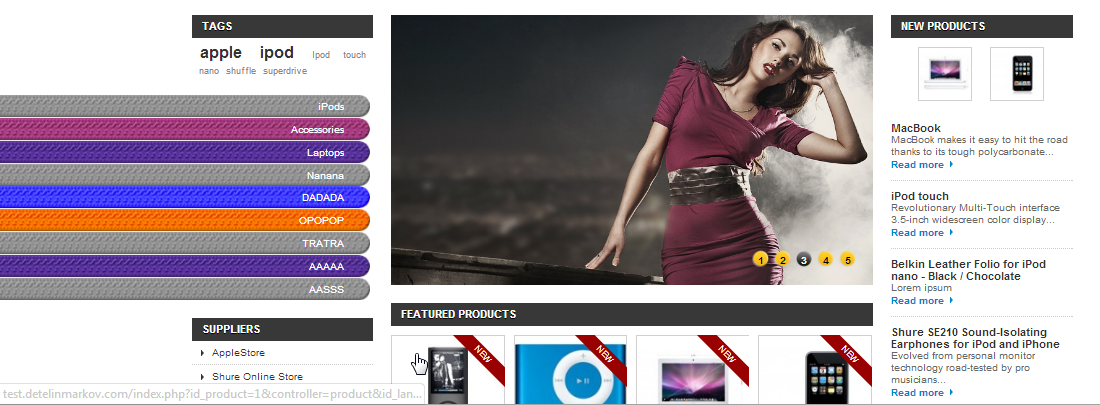Click the 'Lorem ipsum' description text
Screen dimensions: 1100x405
tap(921, 288)
